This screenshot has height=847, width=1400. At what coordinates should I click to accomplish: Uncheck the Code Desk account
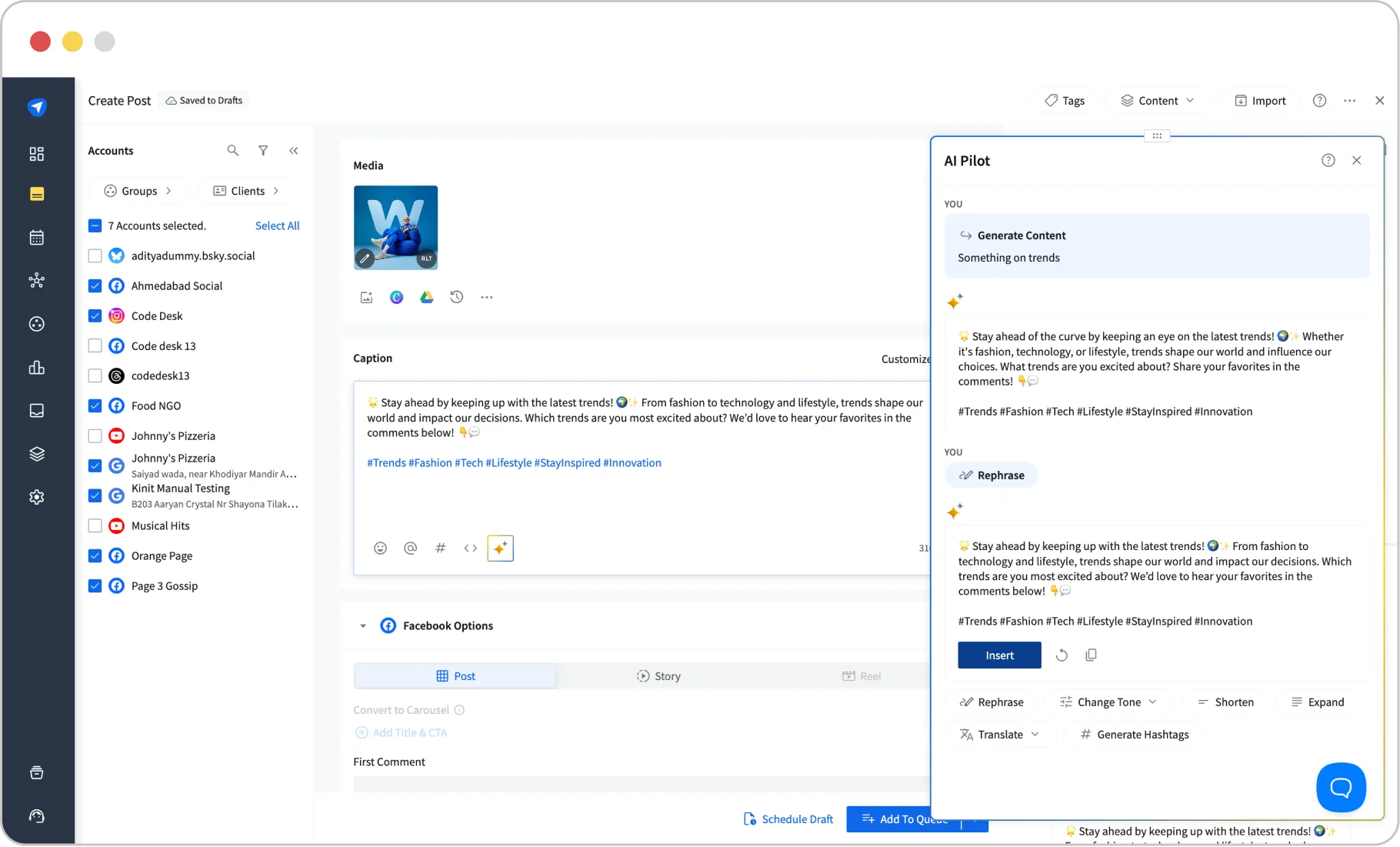(95, 315)
